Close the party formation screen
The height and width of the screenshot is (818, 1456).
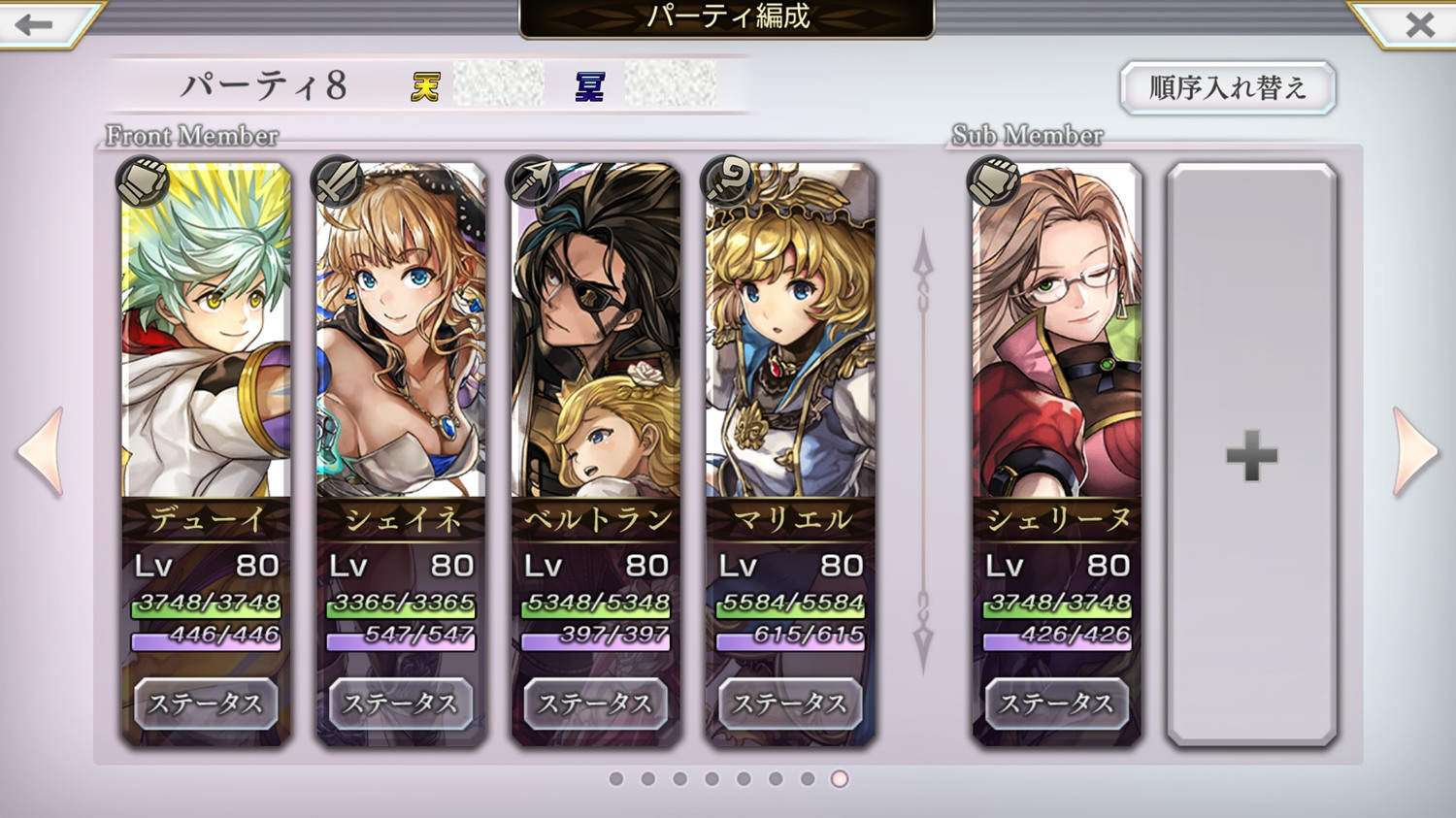[1419, 24]
